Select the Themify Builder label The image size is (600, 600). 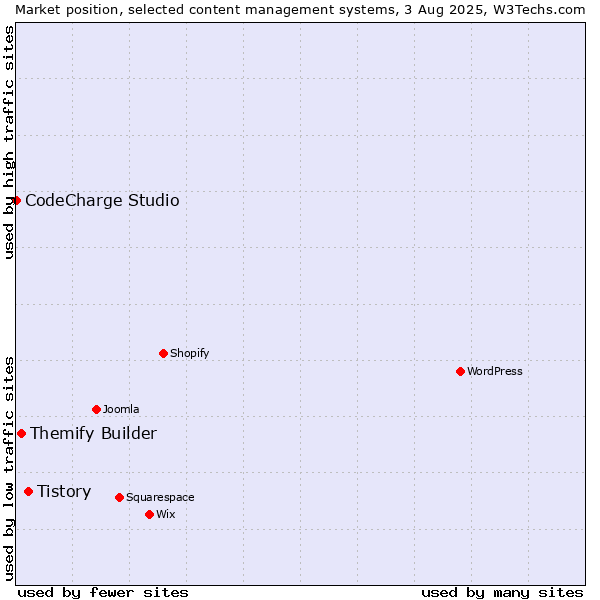[x=93, y=434]
